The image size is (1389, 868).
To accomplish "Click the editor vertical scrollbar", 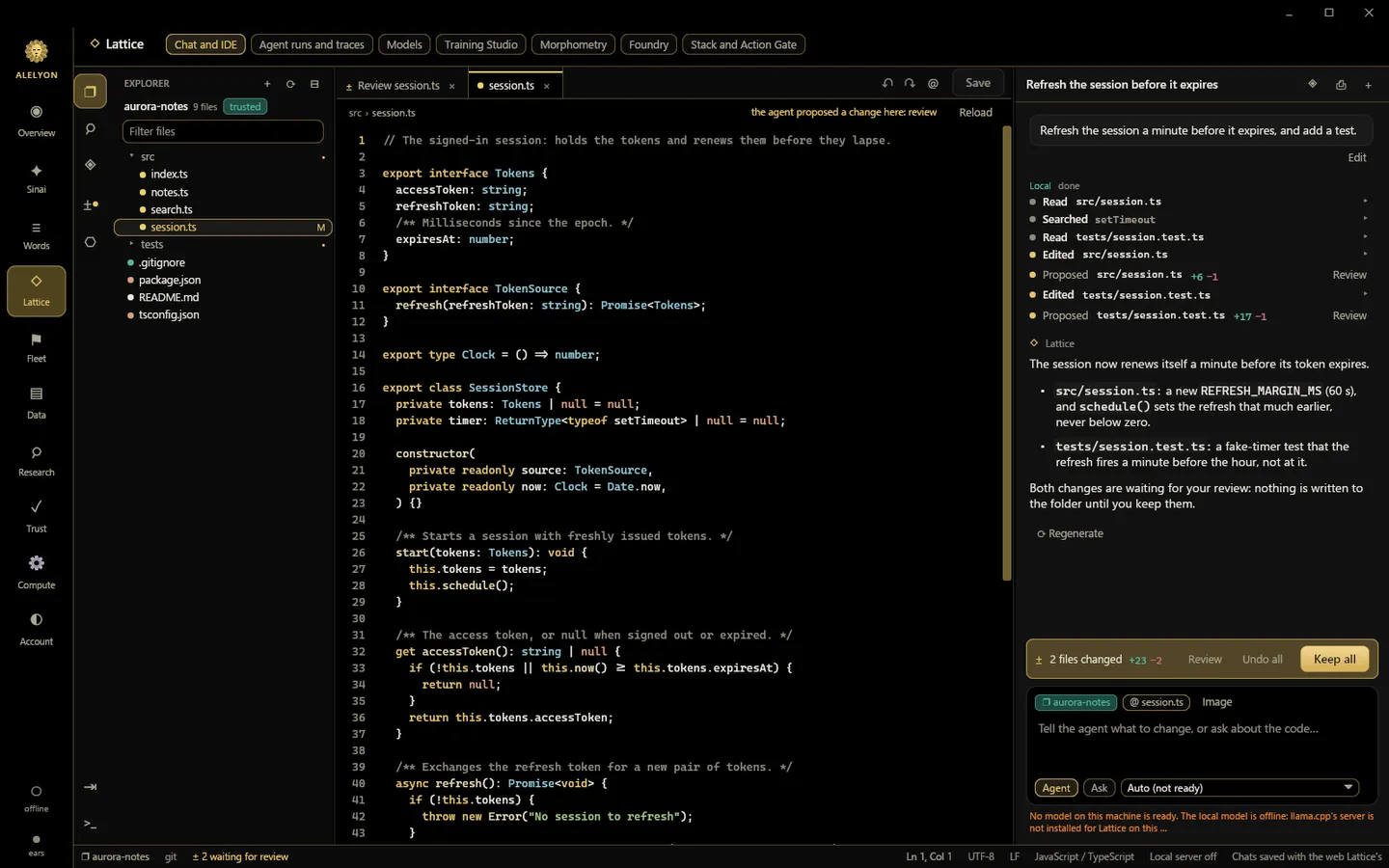I will tap(1007, 353).
